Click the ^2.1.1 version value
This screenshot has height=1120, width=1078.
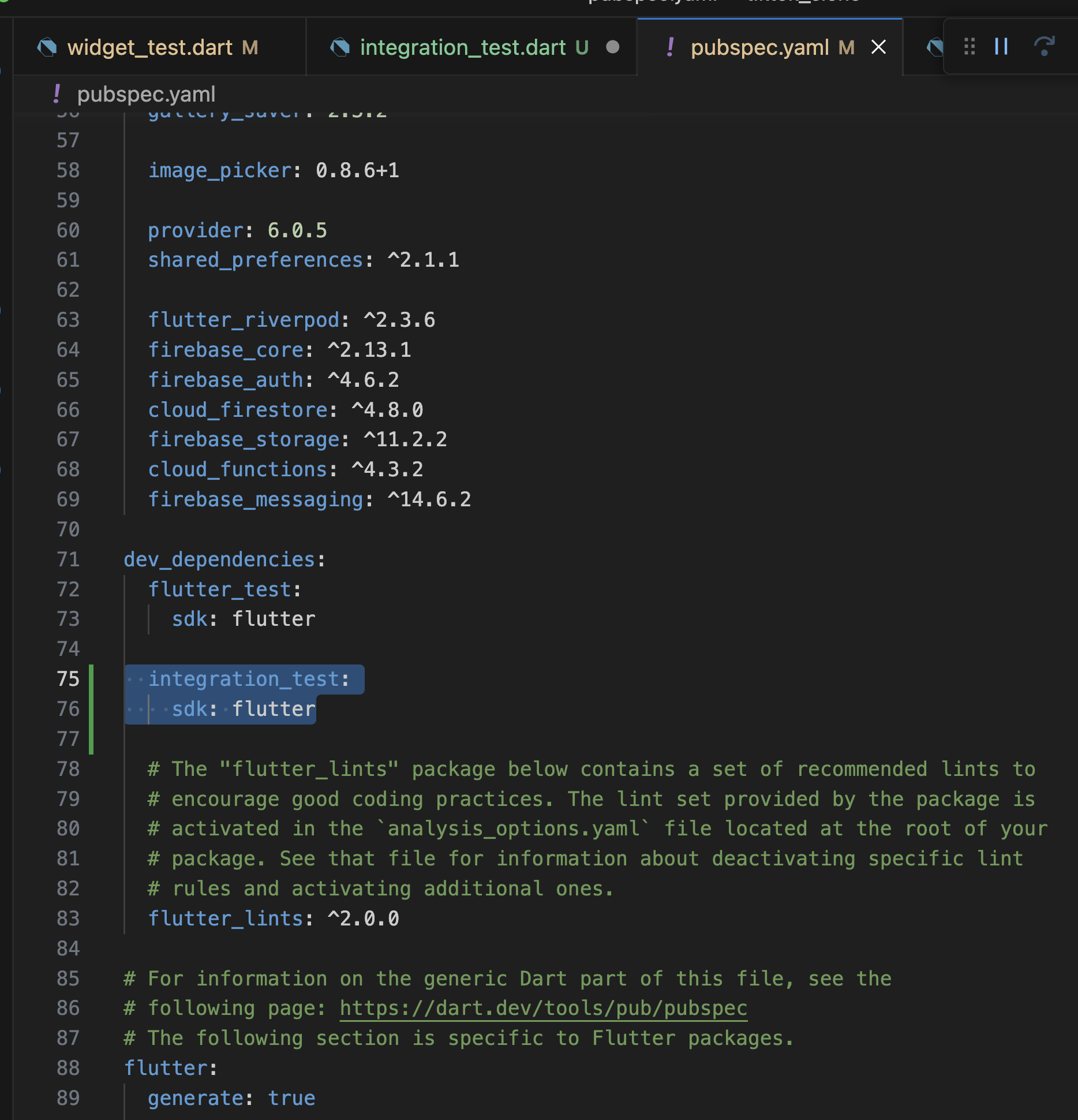tap(424, 260)
